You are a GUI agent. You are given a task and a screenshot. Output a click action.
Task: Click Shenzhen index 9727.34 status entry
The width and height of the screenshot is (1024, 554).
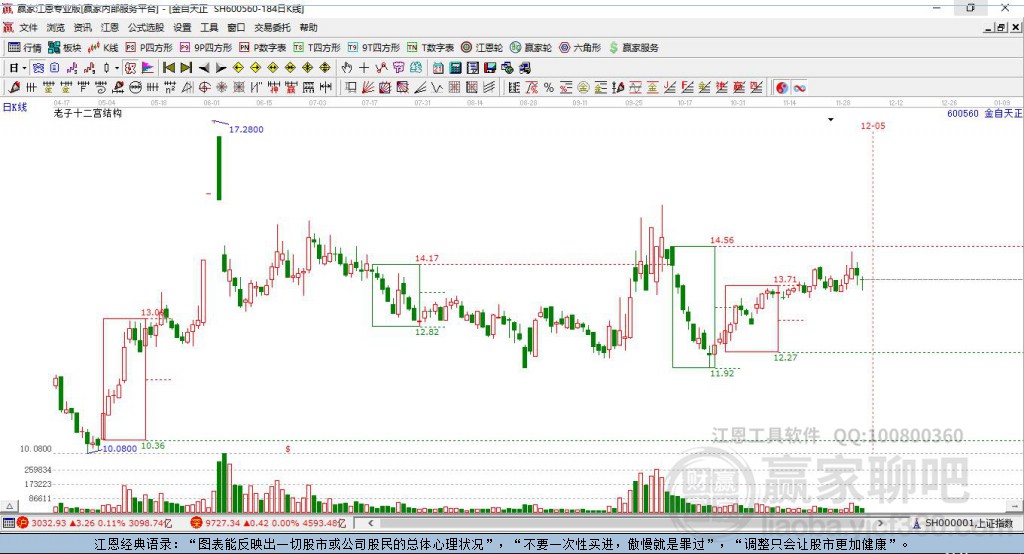[x=268, y=523]
